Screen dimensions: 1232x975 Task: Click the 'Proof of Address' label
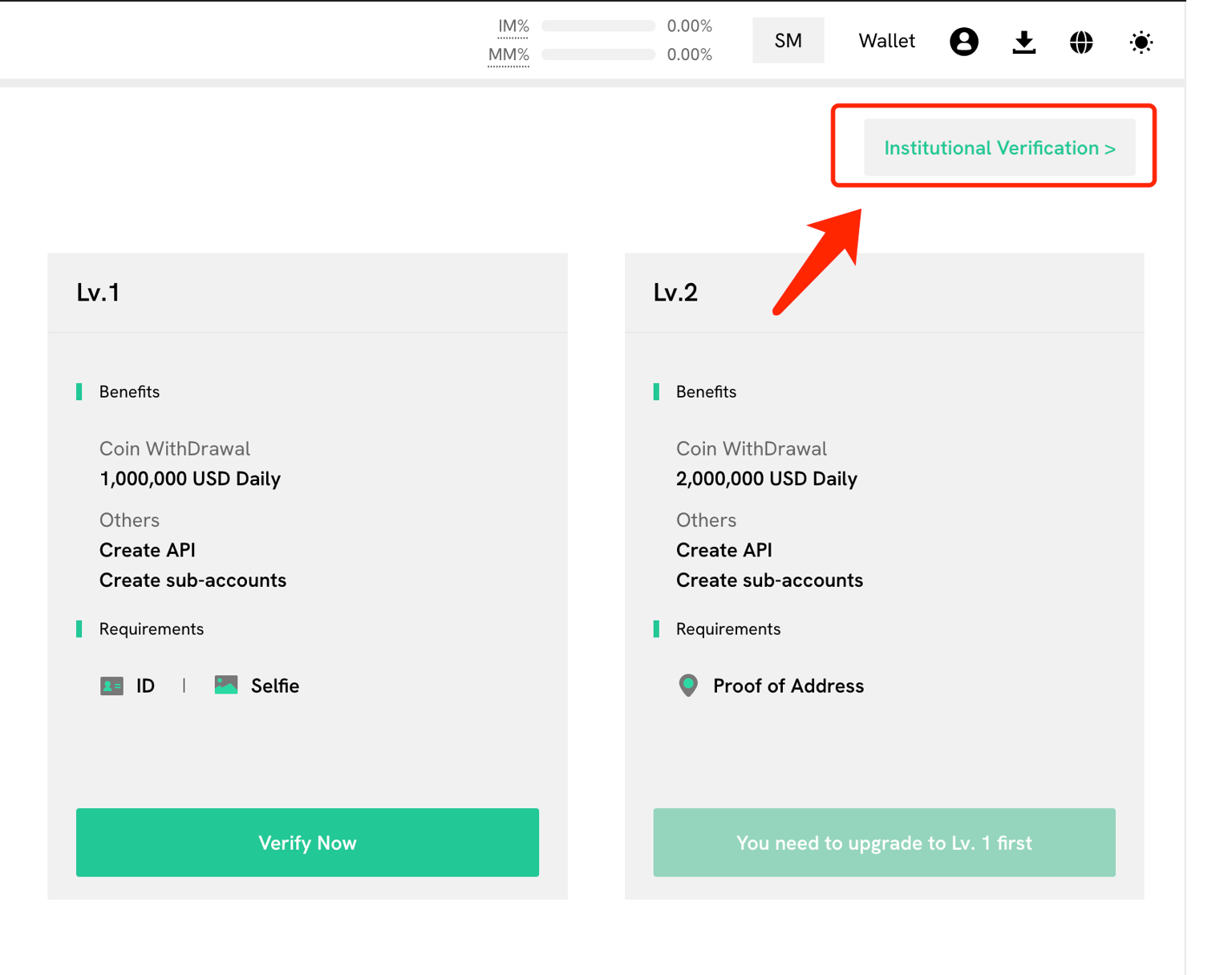pyautogui.click(x=788, y=686)
